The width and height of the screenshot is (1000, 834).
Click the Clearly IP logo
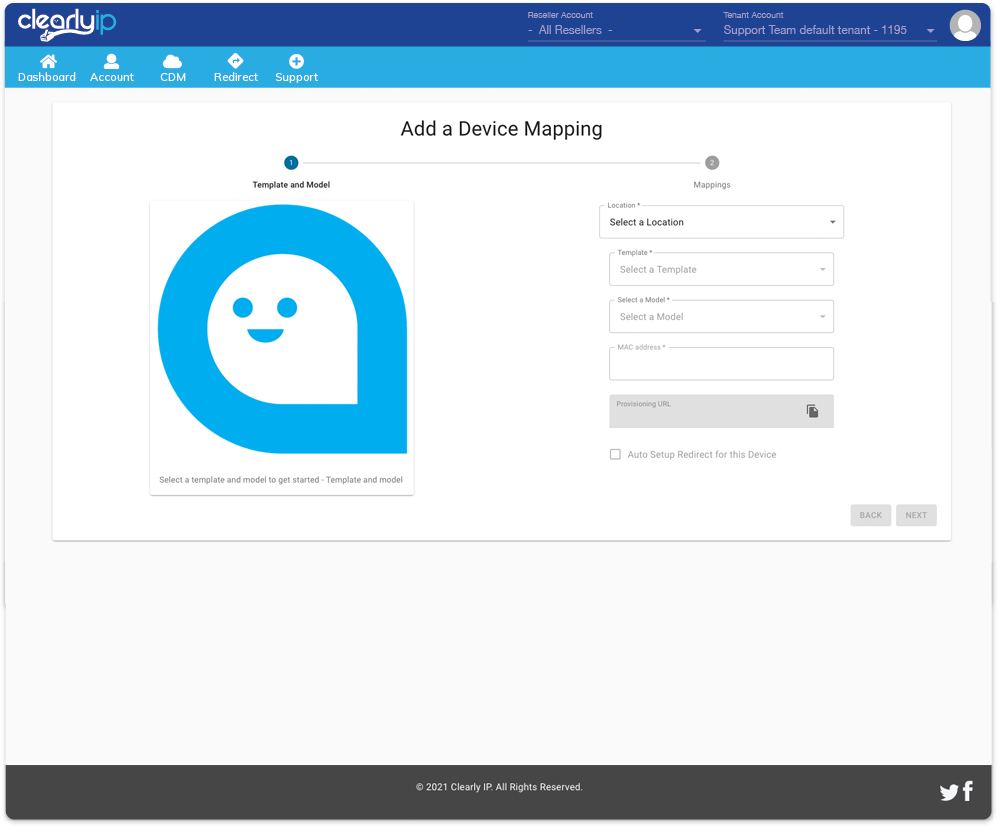[x=66, y=24]
